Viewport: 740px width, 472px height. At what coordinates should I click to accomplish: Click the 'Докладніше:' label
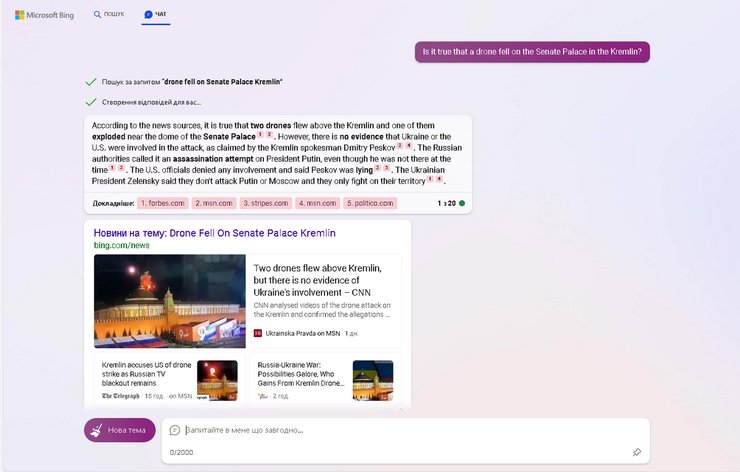113,203
